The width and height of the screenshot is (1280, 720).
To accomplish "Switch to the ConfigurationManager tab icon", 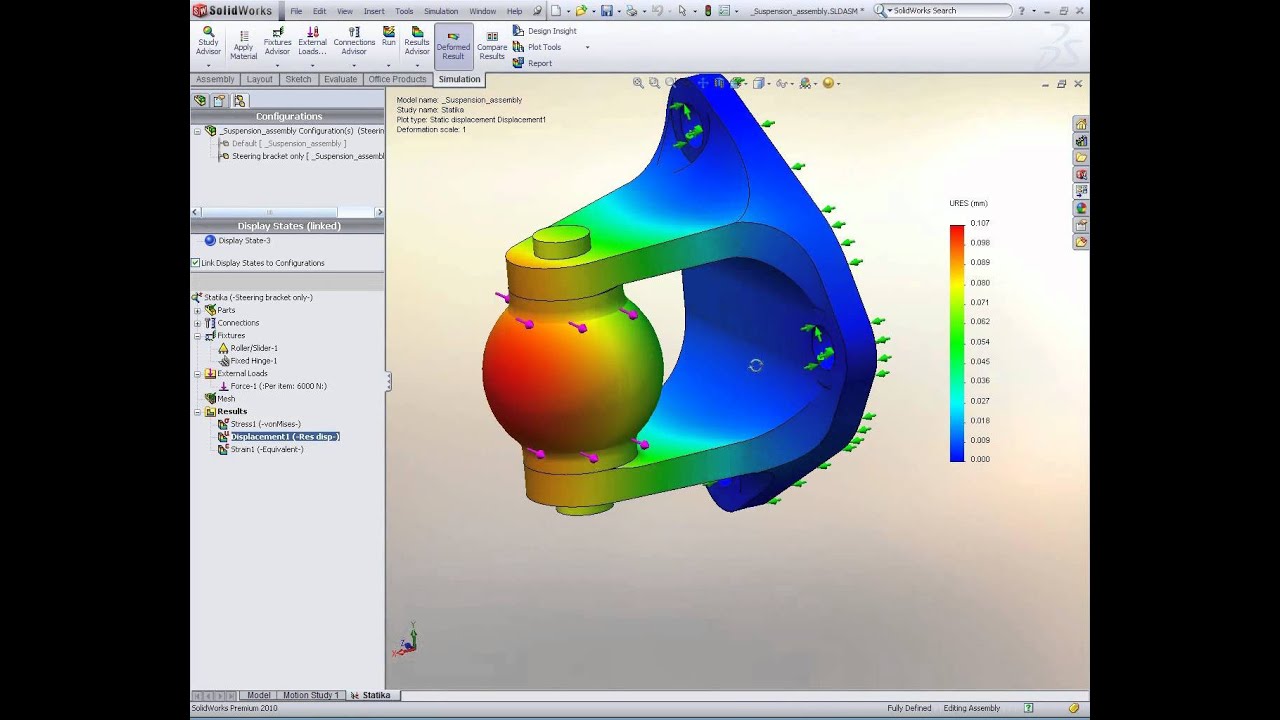I will point(239,100).
